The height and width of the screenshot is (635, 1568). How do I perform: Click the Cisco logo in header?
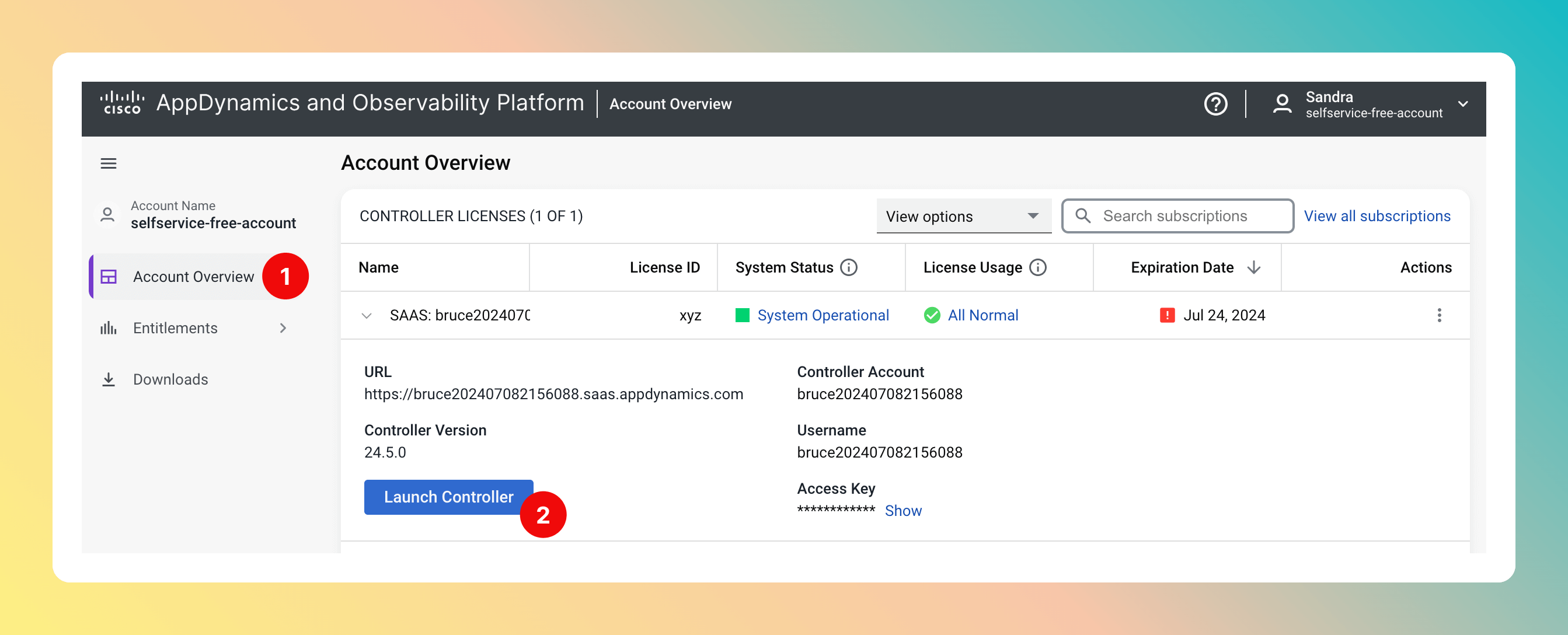pyautogui.click(x=122, y=103)
